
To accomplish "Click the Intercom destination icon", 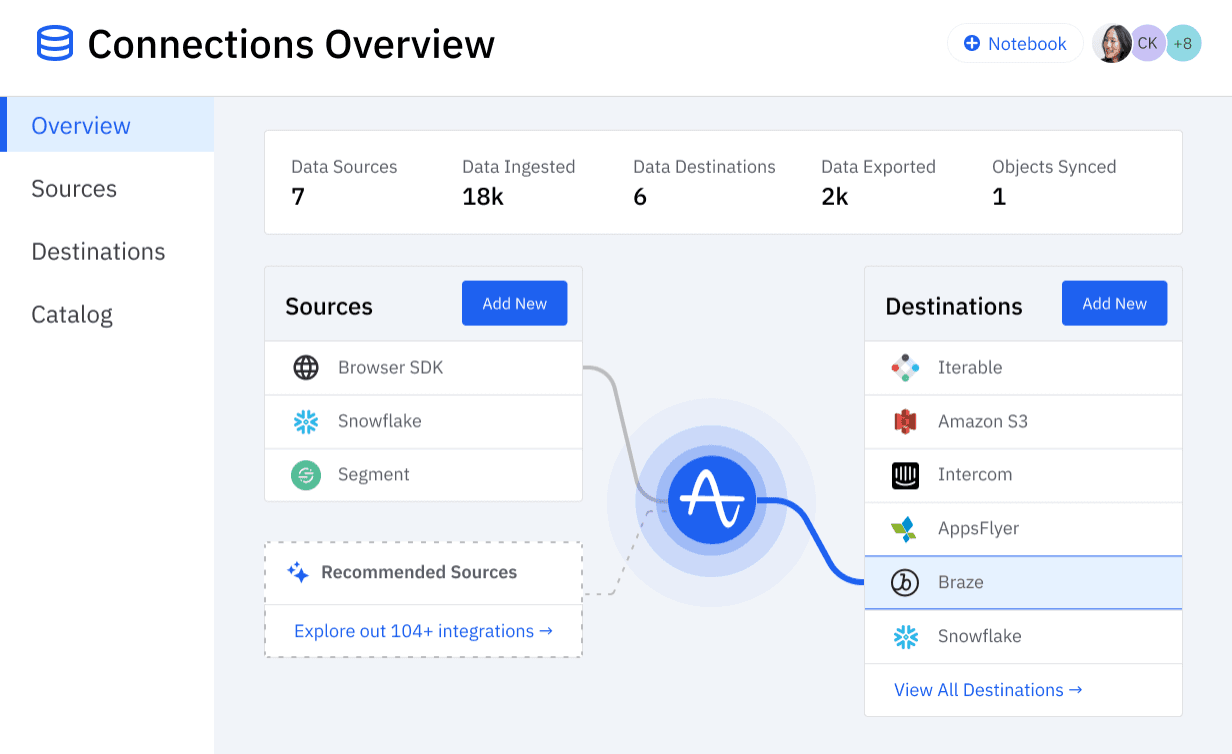I will 905,475.
